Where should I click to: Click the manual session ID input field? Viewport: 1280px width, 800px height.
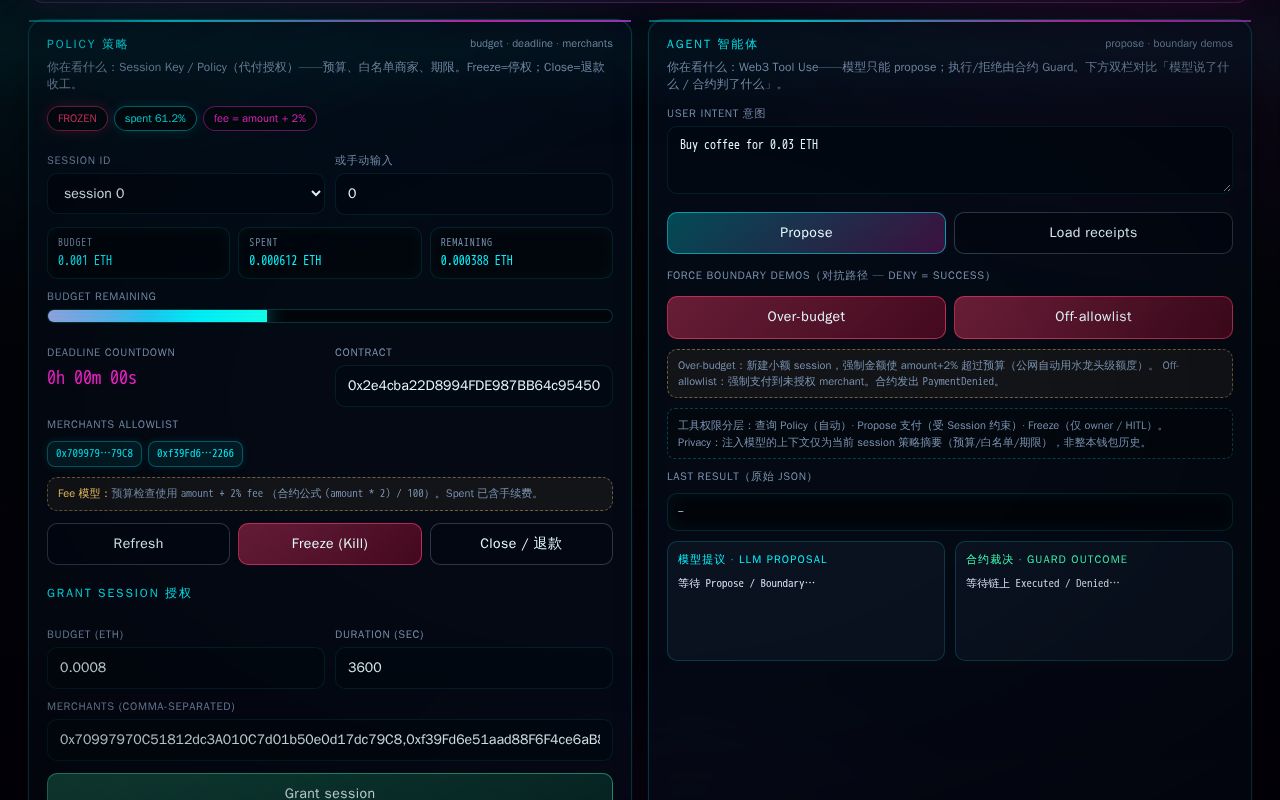(x=474, y=194)
